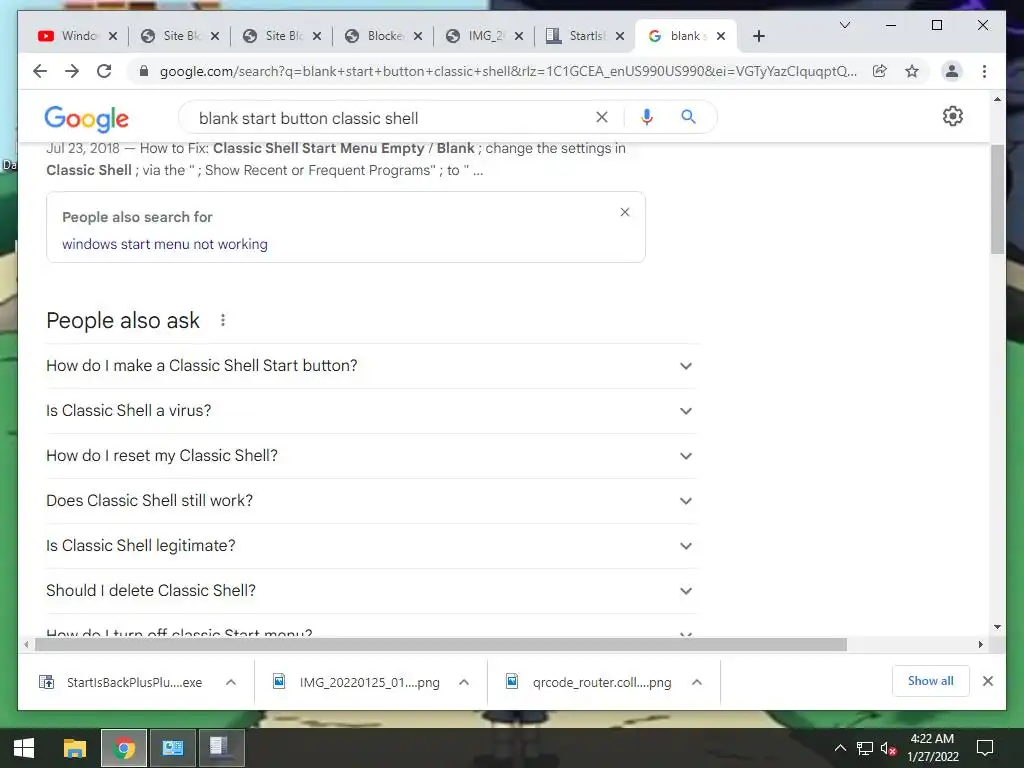Screen dimensions: 1024x768
Task: Start voice search with the microphone
Action: (647, 117)
